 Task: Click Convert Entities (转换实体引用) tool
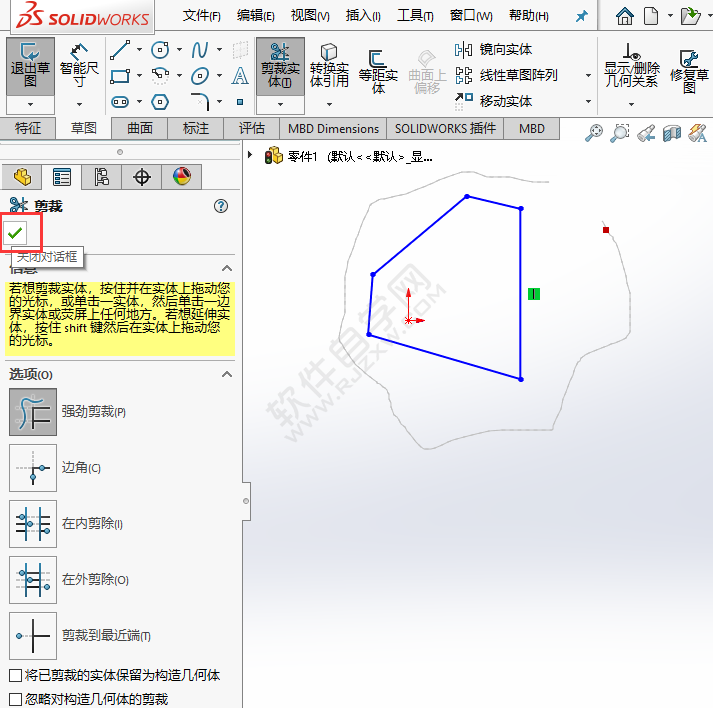point(329,66)
